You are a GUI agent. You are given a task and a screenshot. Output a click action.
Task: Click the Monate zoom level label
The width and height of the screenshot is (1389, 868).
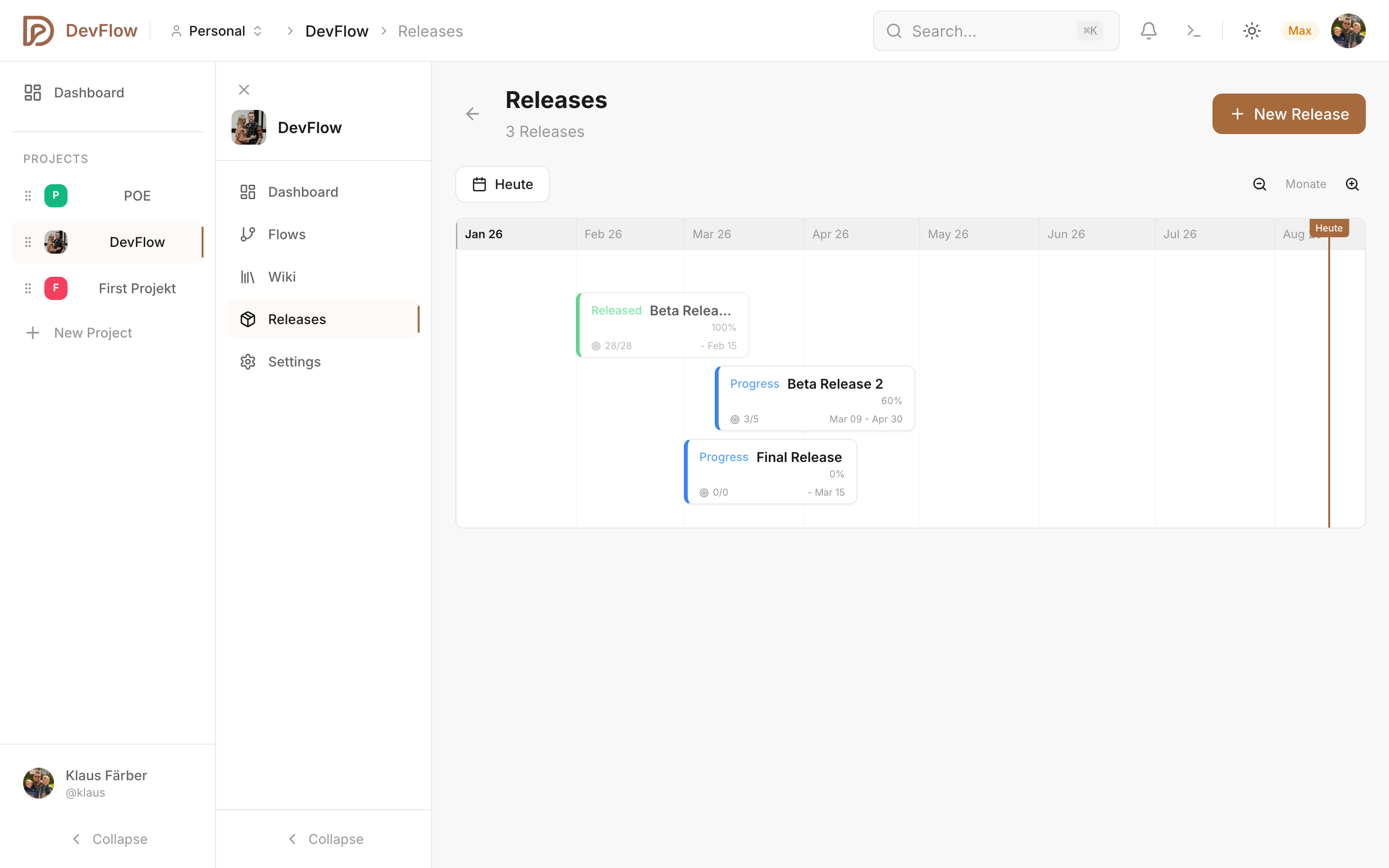(1305, 184)
